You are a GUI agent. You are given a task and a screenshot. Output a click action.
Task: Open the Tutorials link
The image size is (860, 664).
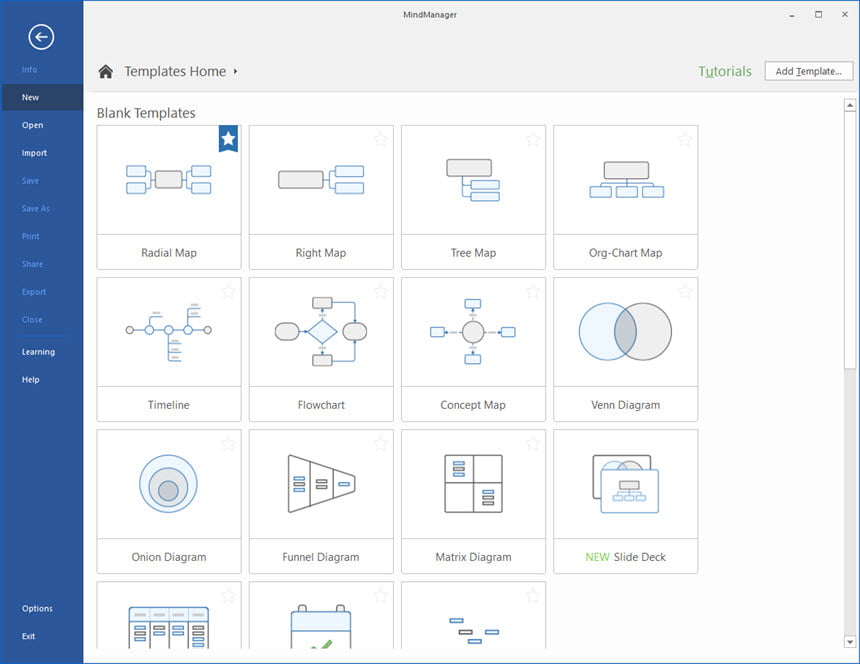tap(725, 71)
